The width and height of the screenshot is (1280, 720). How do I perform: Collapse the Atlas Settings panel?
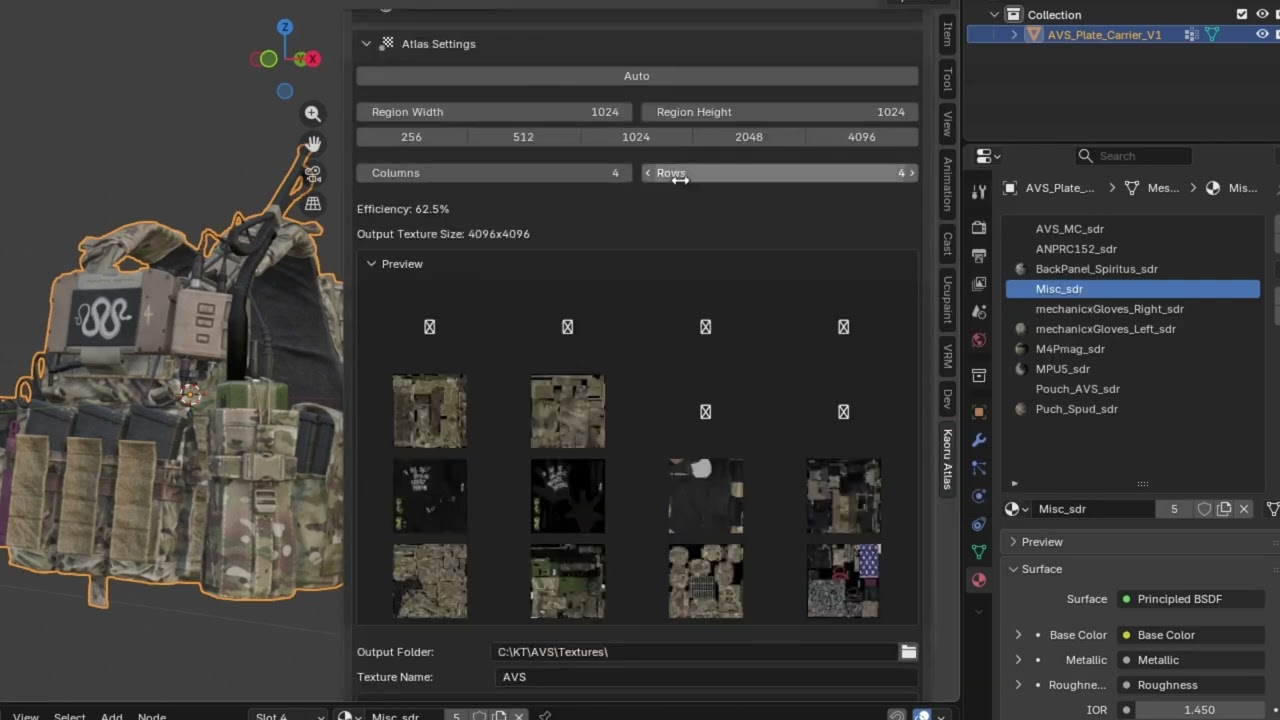pyautogui.click(x=366, y=44)
